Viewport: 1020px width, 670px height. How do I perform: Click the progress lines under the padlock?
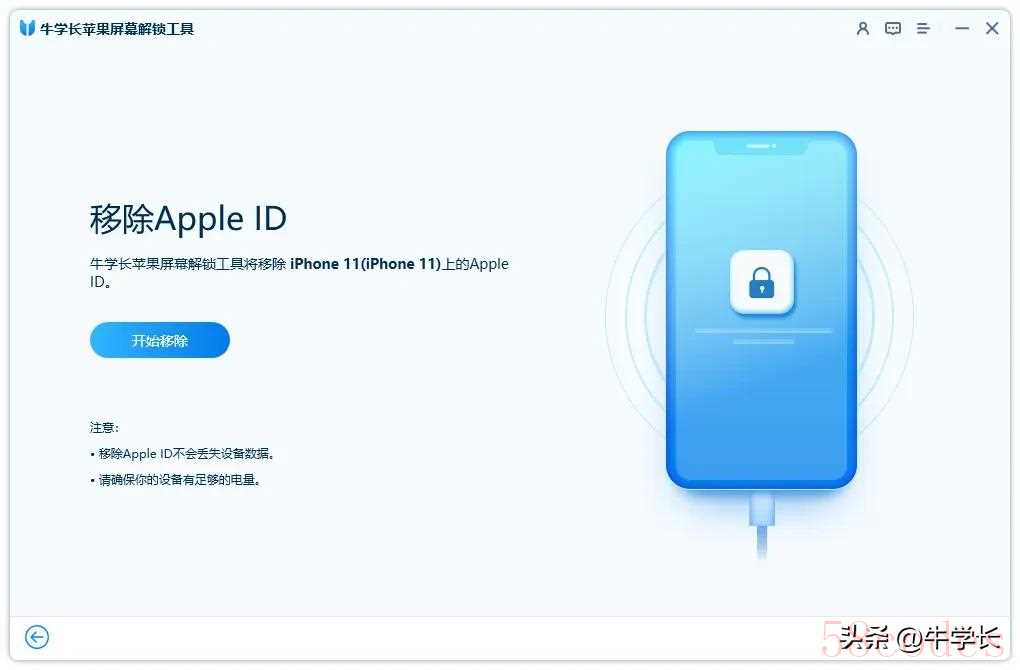pos(763,336)
